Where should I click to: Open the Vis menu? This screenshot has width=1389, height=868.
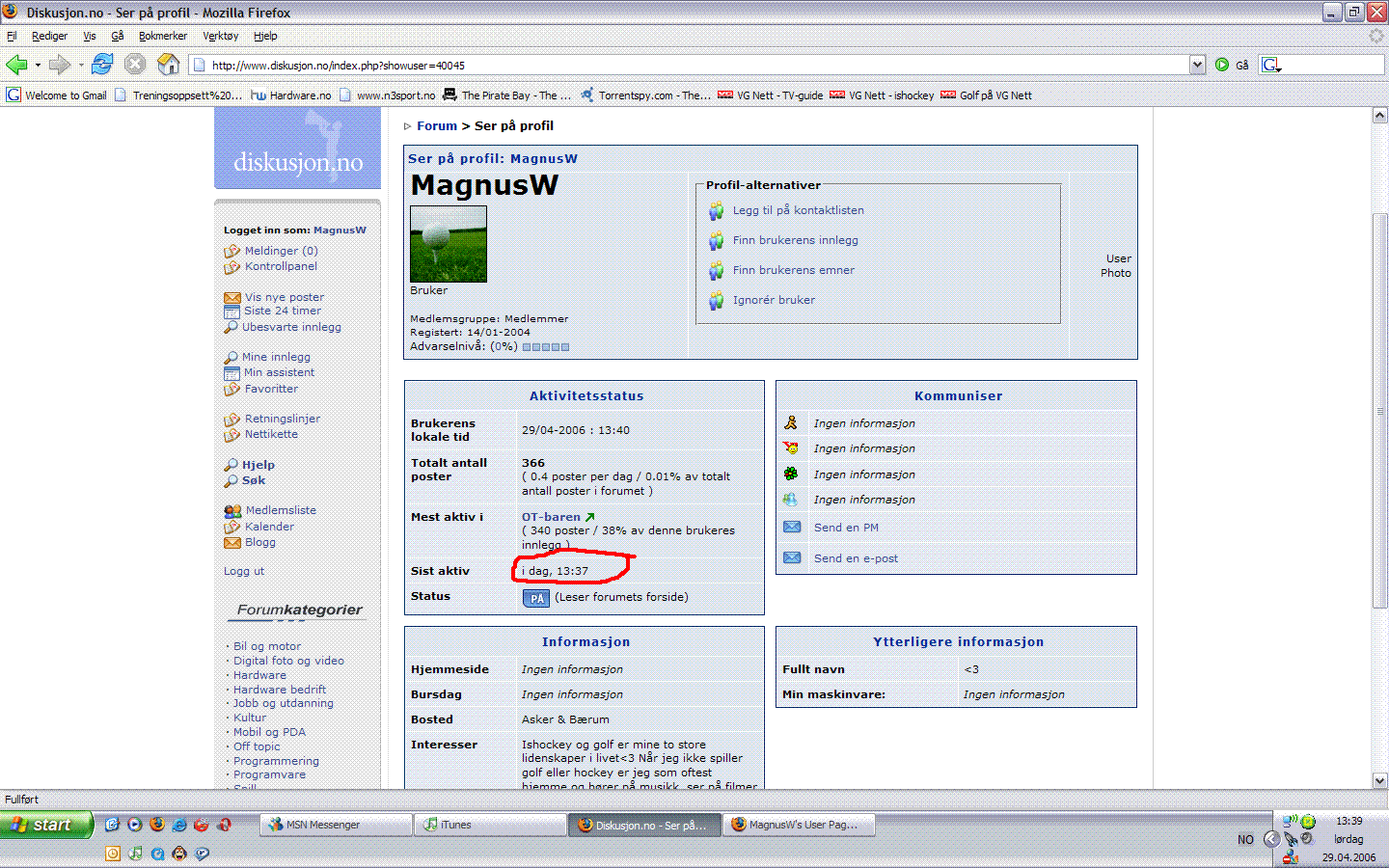pyautogui.click(x=89, y=36)
